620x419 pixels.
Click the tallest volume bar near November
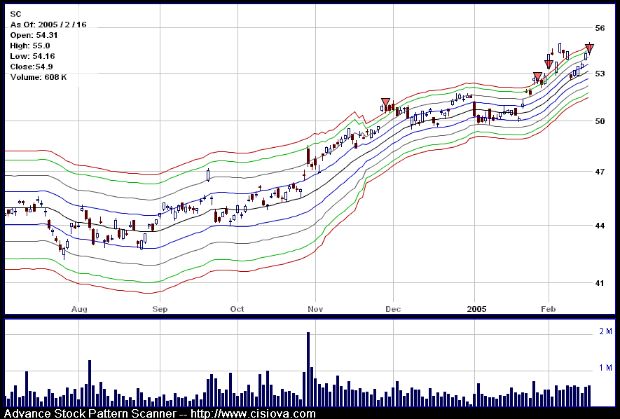click(x=308, y=369)
